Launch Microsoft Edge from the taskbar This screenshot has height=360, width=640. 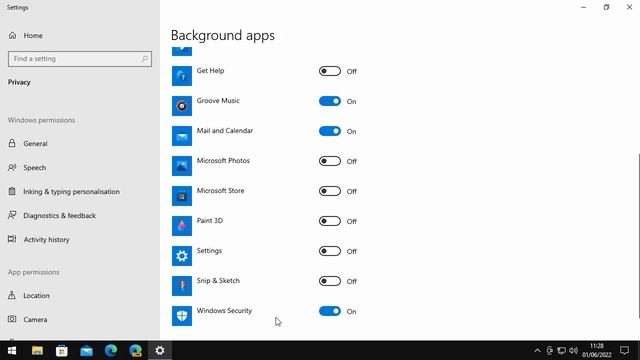tap(111, 351)
